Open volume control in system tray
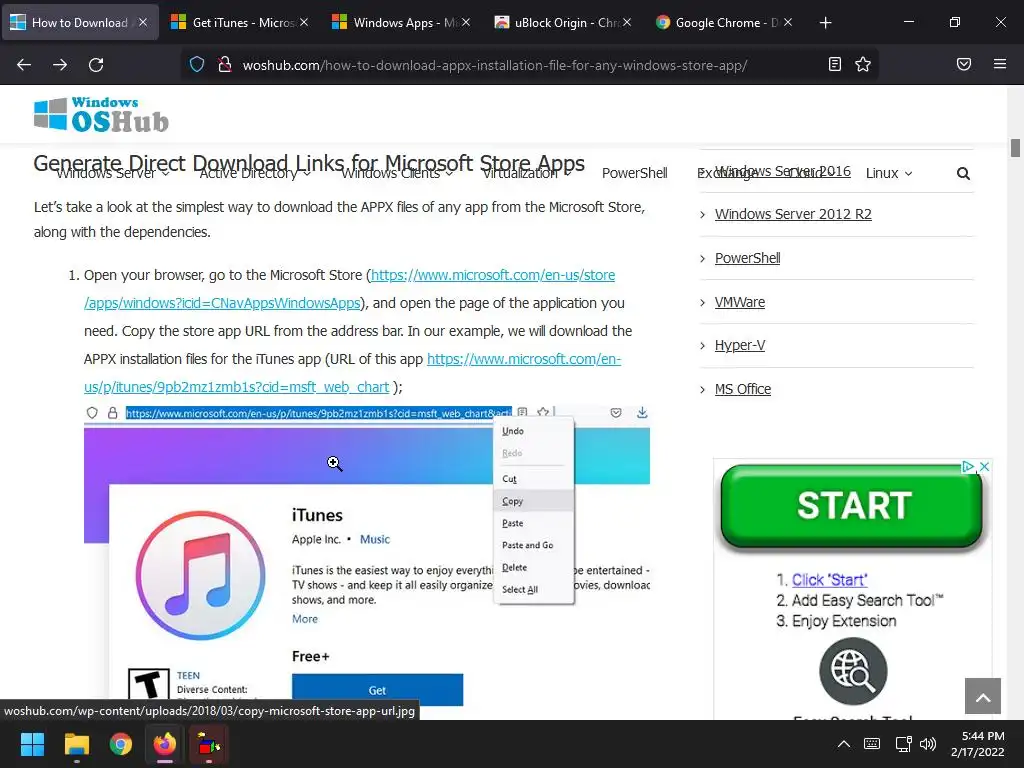 [x=928, y=744]
